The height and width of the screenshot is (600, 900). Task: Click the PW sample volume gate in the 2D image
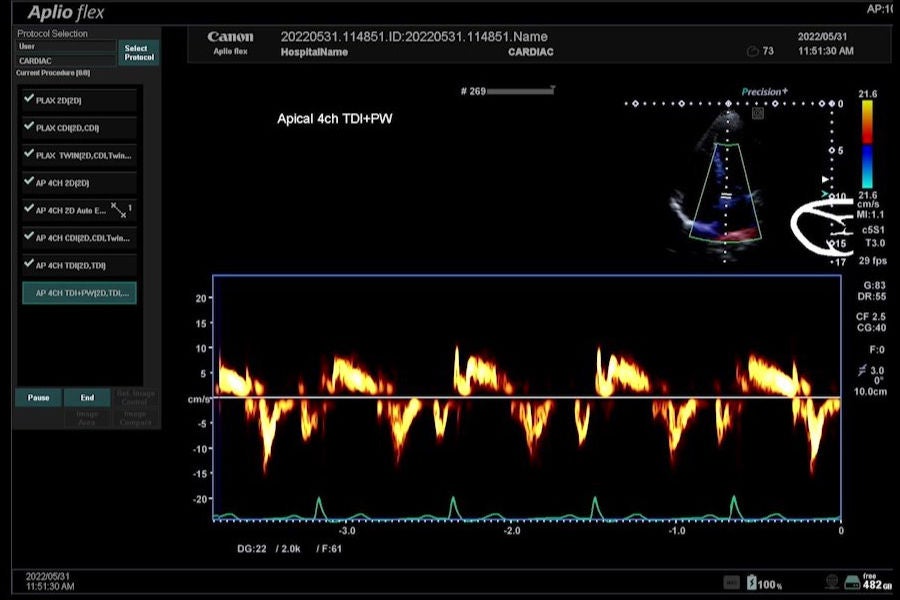[x=726, y=195]
